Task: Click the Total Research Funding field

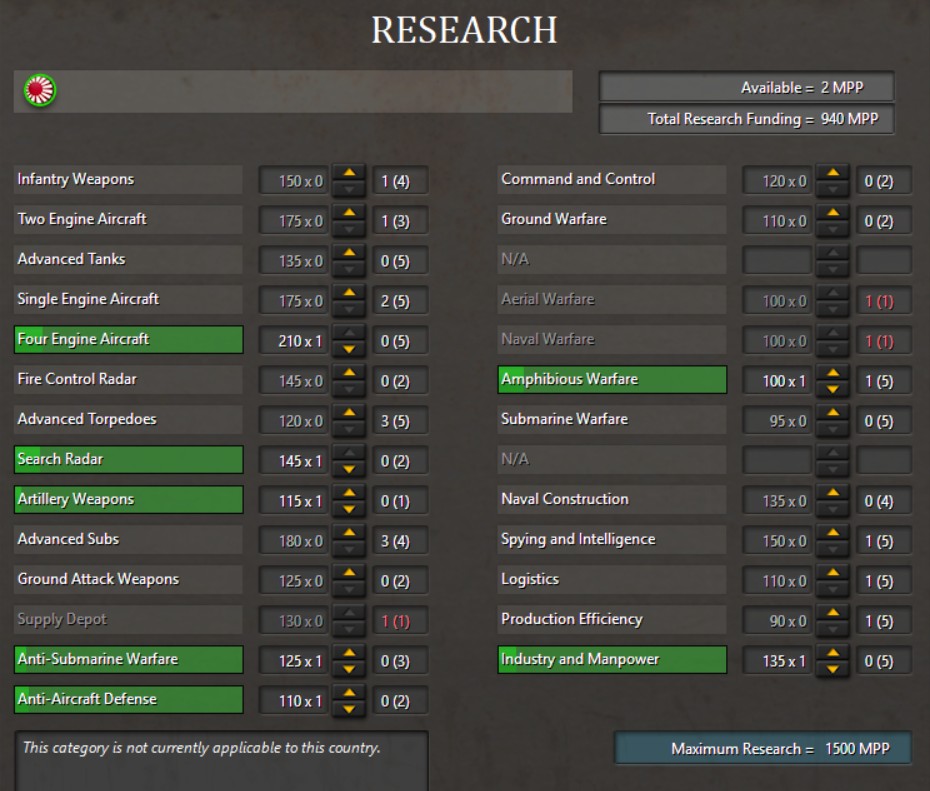Action: (x=746, y=119)
